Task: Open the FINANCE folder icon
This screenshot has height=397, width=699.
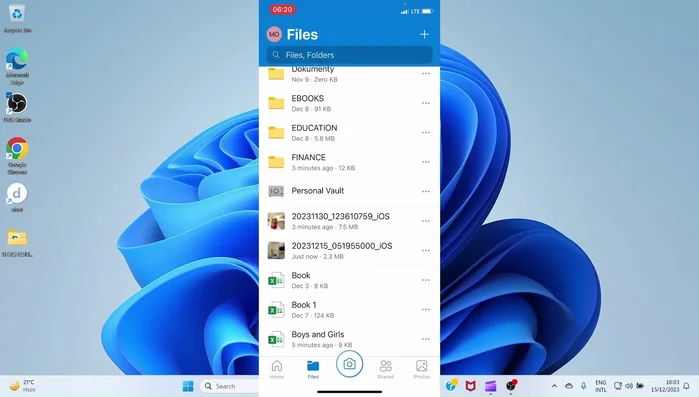Action: tap(276, 162)
